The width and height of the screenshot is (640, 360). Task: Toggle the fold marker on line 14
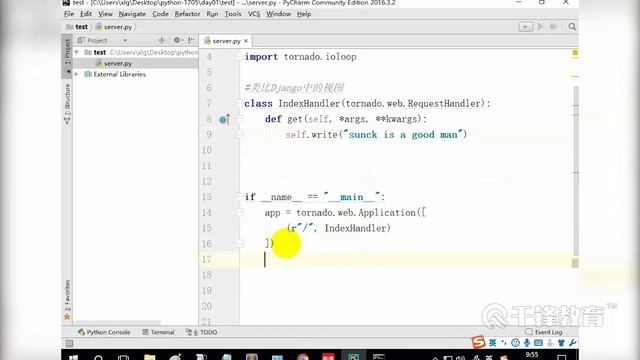240,212
